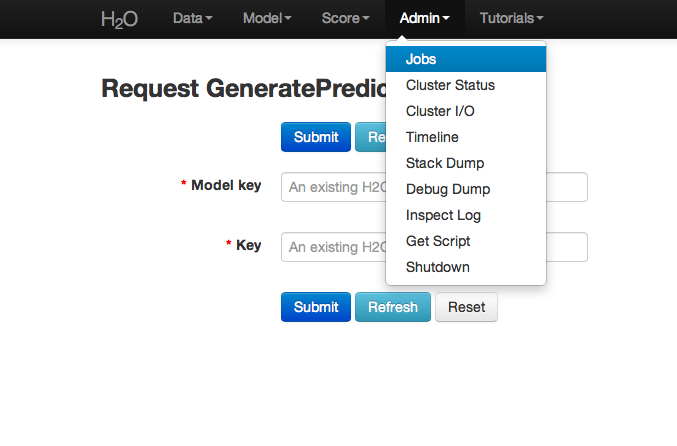Collapse the Admin menu in navbar
The image size is (677, 446).
point(424,18)
